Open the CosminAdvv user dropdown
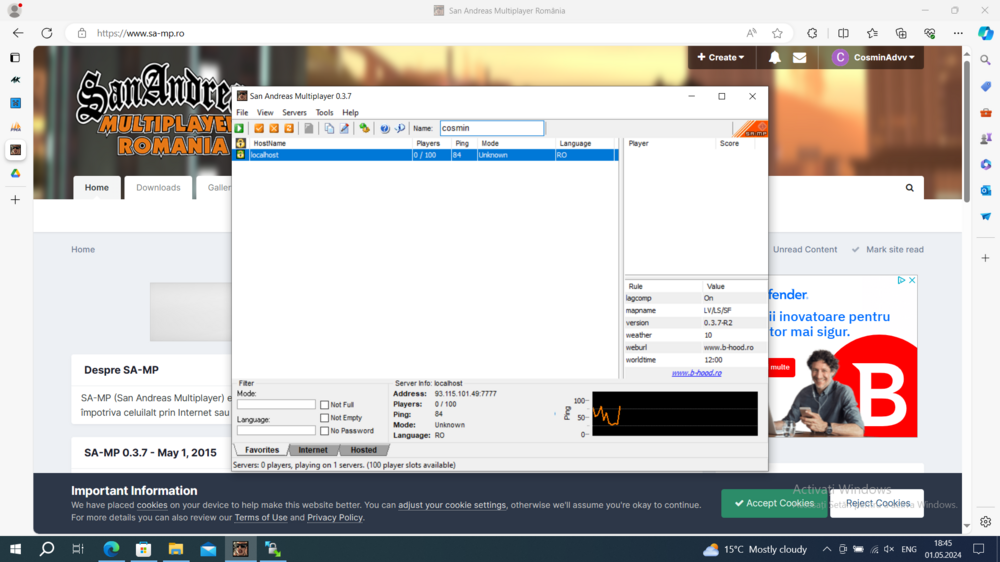This screenshot has width=1000, height=562. (873, 57)
